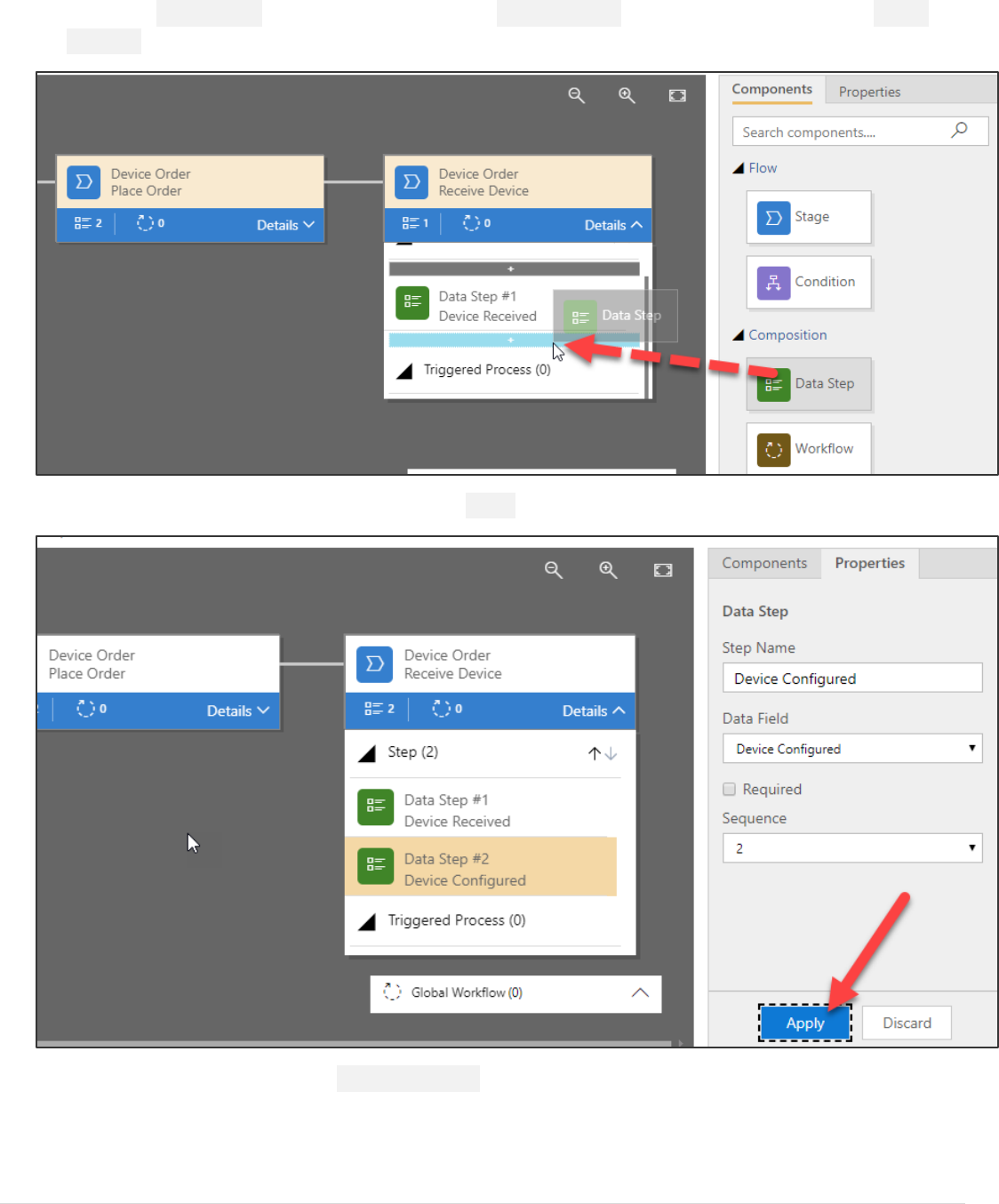This screenshot has width=999, height=1204.
Task: Click step count icon on lower Receive Device
Action: tap(373, 709)
